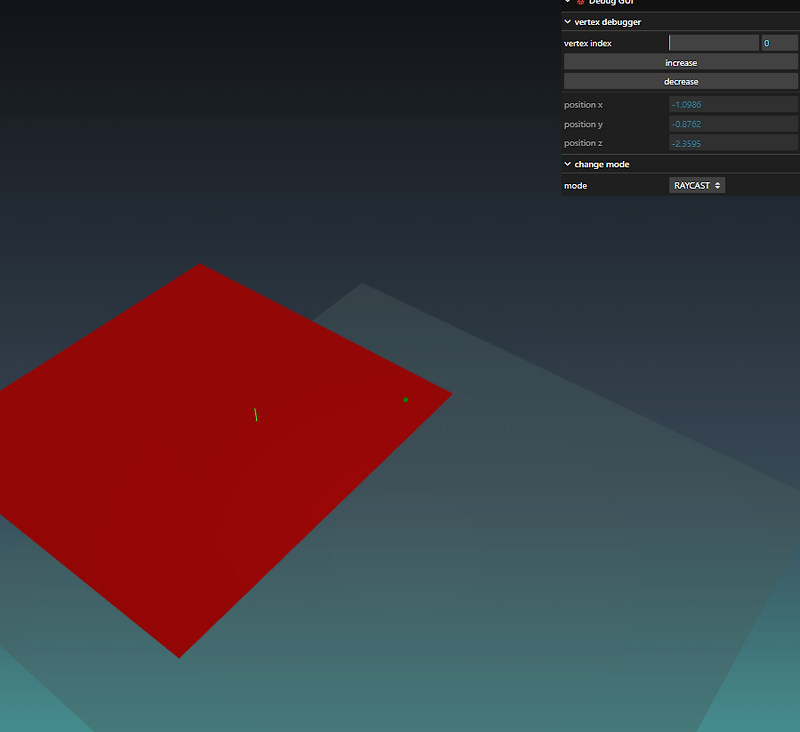Click the position x value field
Image resolution: width=800 pixels, height=732 pixels.
(x=733, y=104)
